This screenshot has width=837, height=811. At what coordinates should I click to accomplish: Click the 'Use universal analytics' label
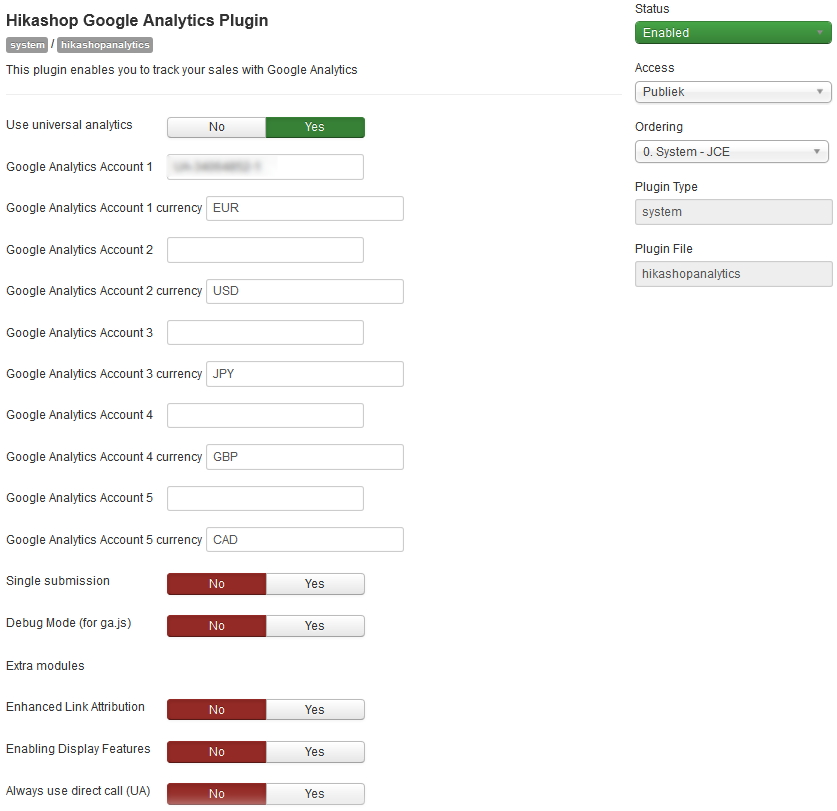(69, 125)
